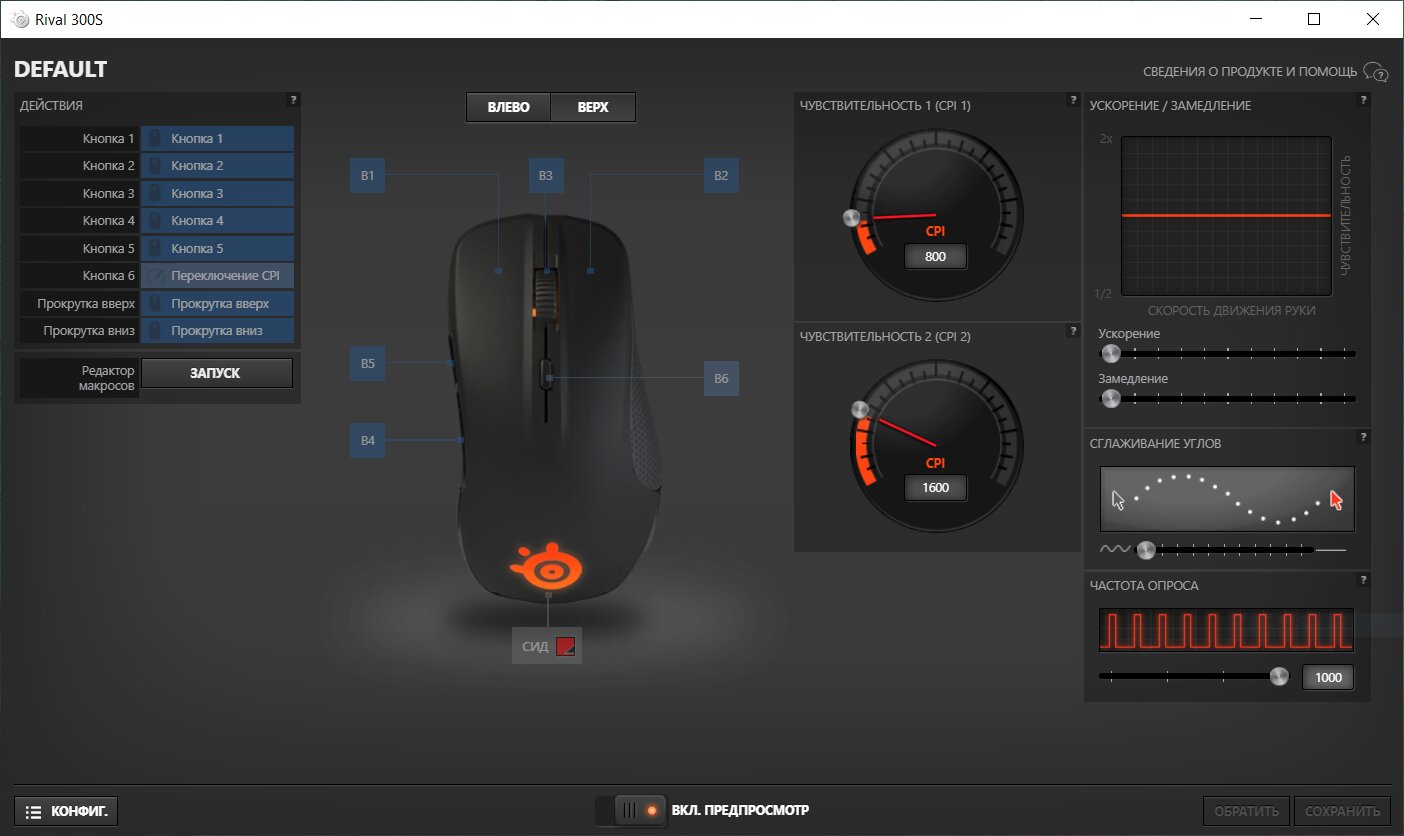This screenshot has width=1404, height=836.
Task: Switch mouse view to Верх
Action: (593, 107)
